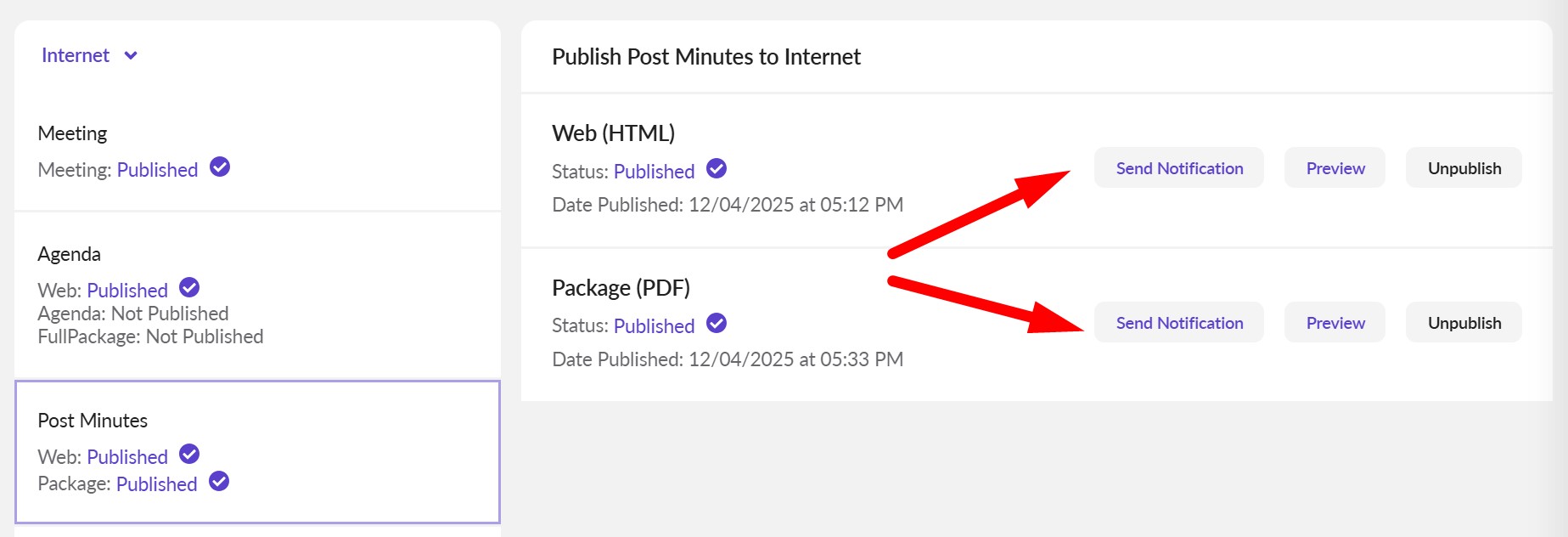
Task: Click the published badge icon in Package (PDF) status row
Action: click(716, 324)
